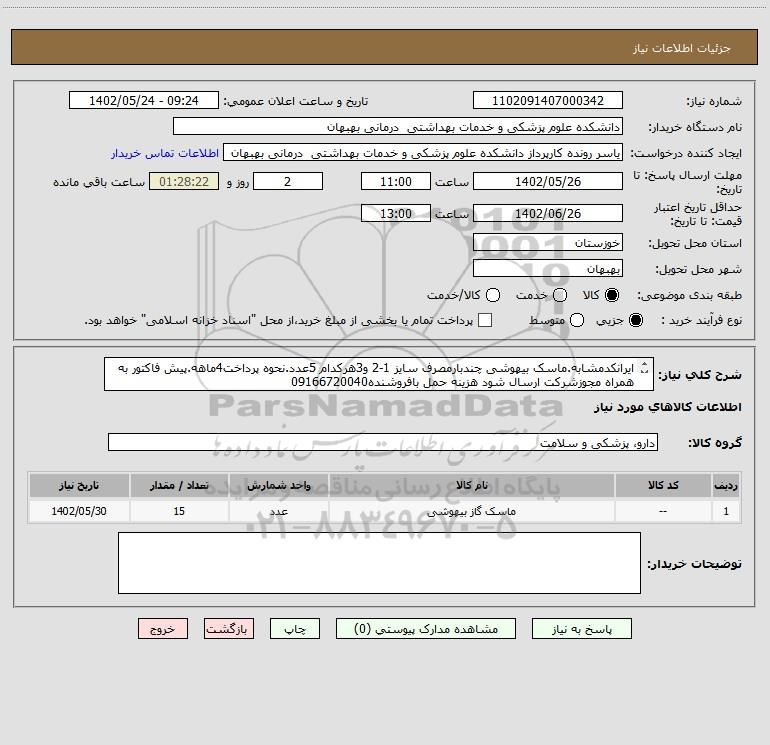
Task: Click the row number cell 1
Action: coord(726,511)
